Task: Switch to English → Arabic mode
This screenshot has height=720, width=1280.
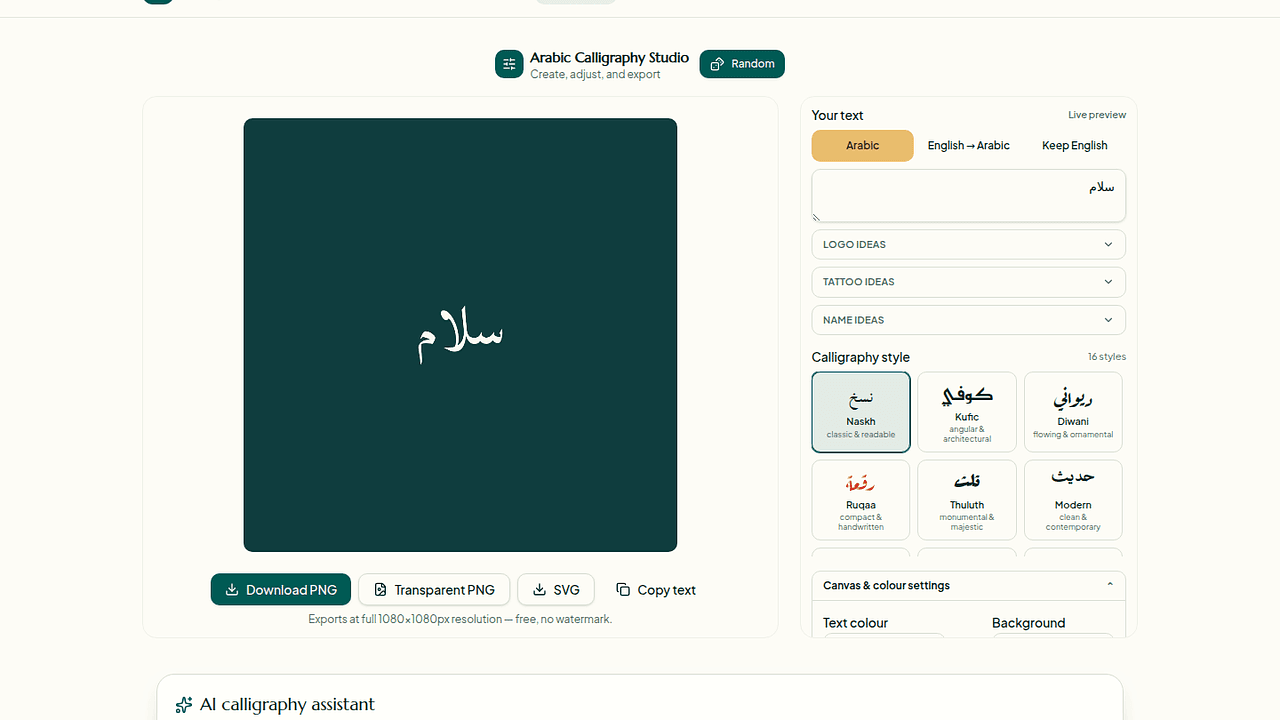Action: pyautogui.click(x=968, y=145)
